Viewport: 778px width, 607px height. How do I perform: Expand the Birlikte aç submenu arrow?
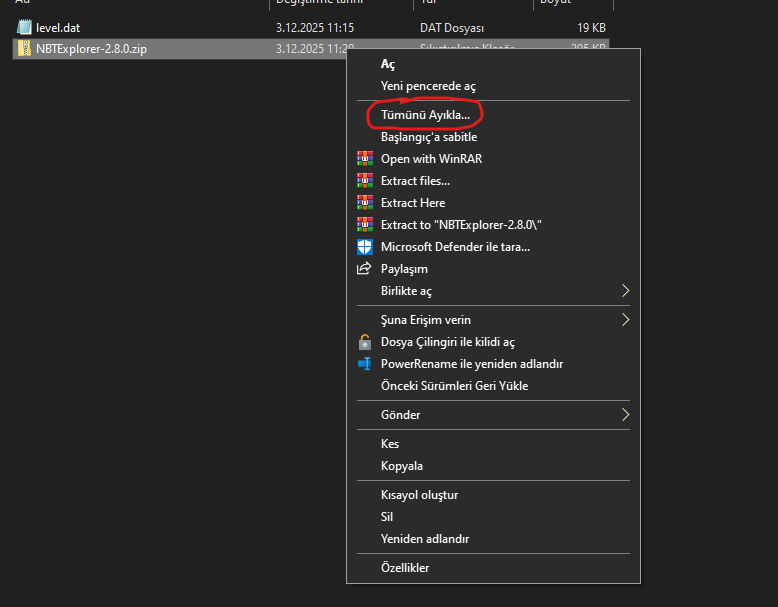point(625,291)
